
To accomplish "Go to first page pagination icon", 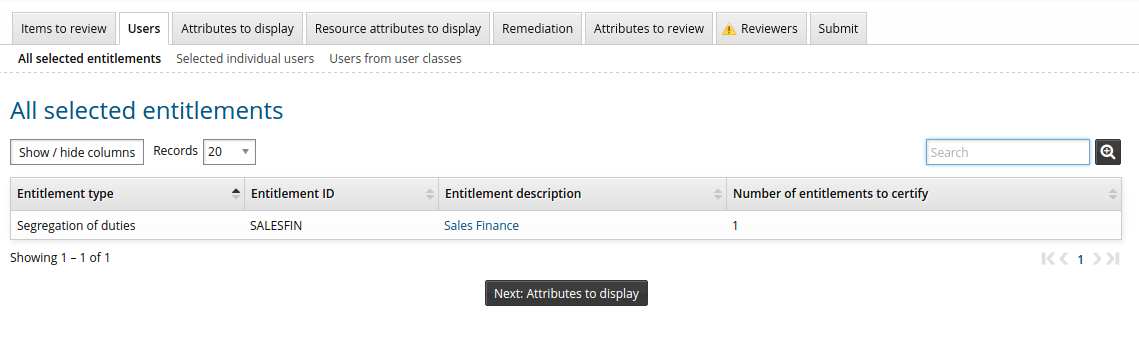I will [1047, 258].
